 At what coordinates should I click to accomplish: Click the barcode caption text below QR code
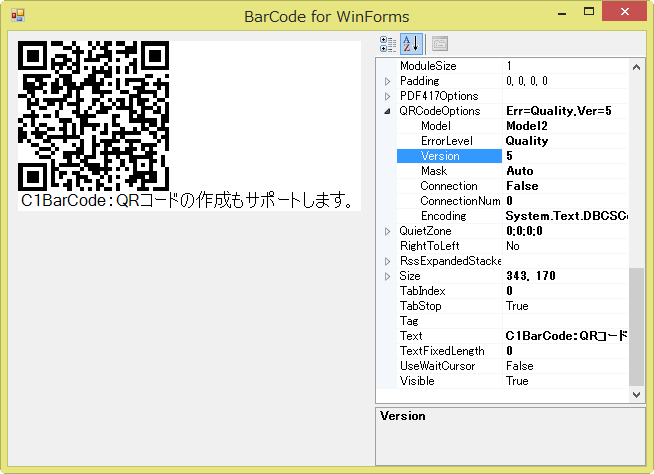coord(187,201)
